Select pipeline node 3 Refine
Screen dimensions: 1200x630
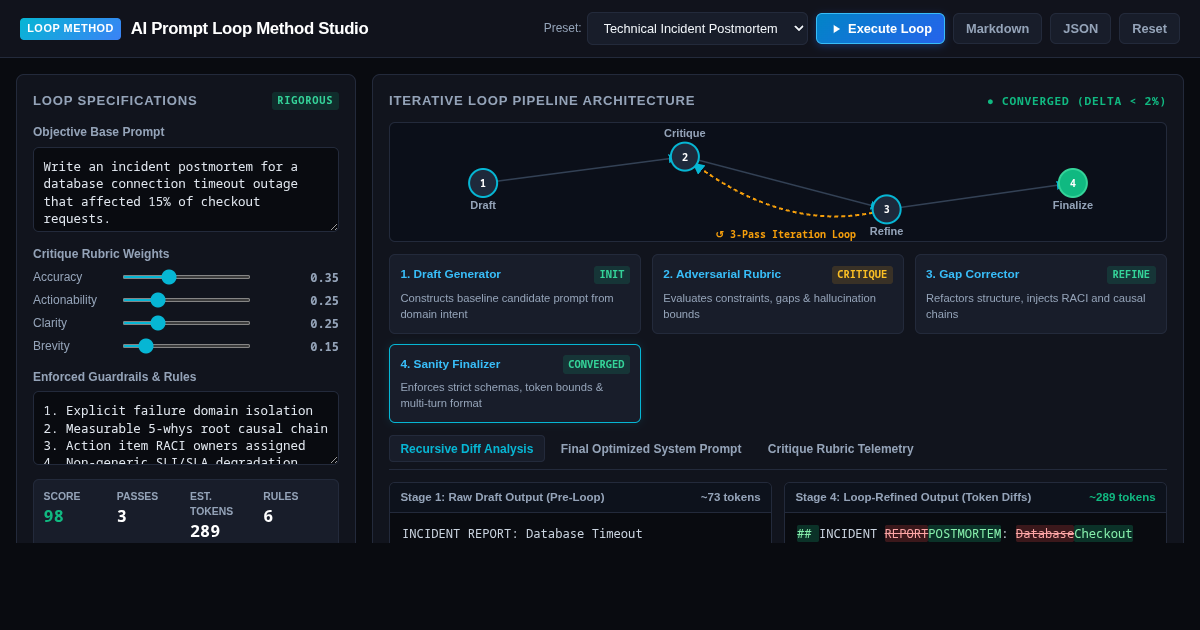click(886, 209)
